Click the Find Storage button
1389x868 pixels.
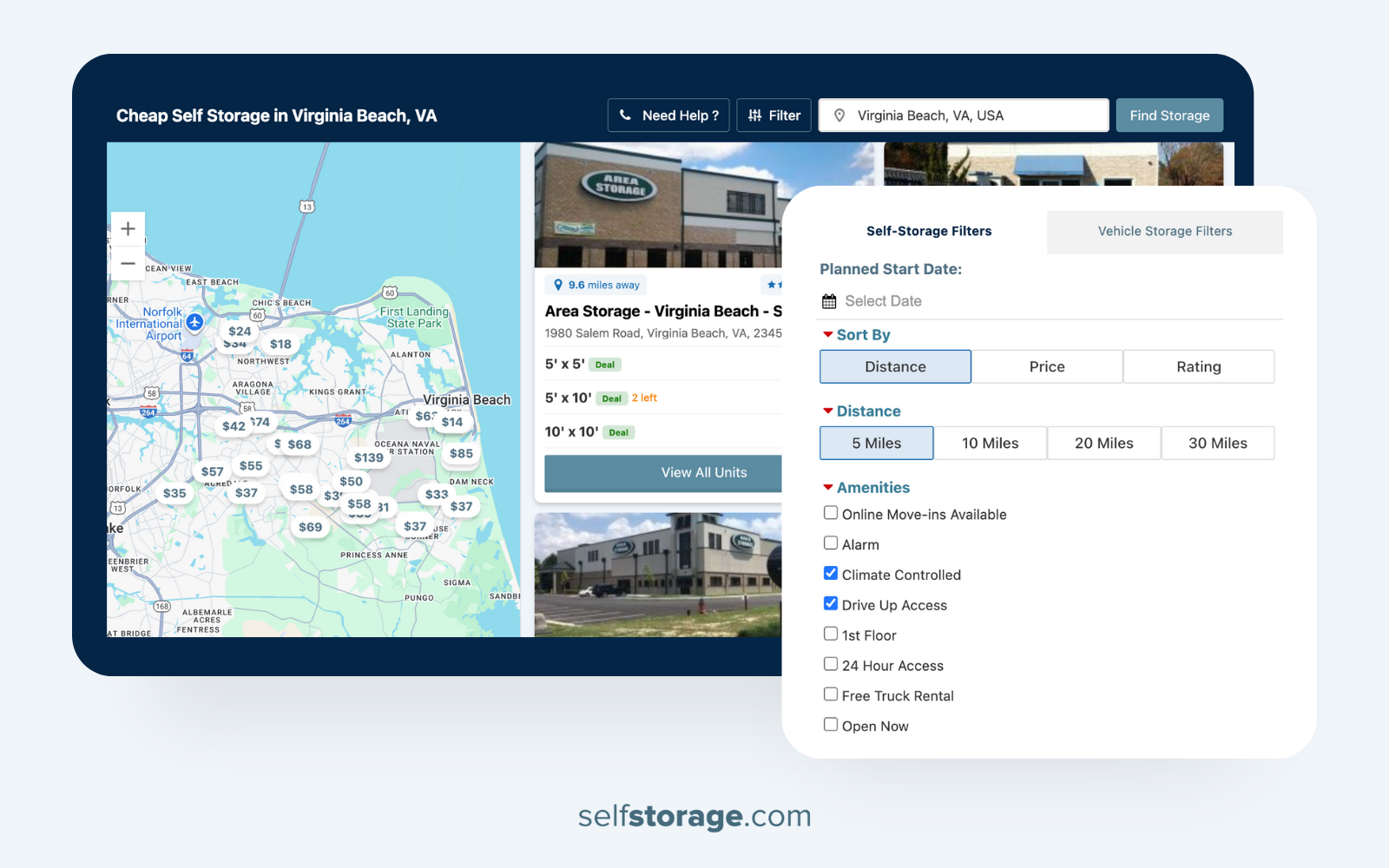(1169, 115)
